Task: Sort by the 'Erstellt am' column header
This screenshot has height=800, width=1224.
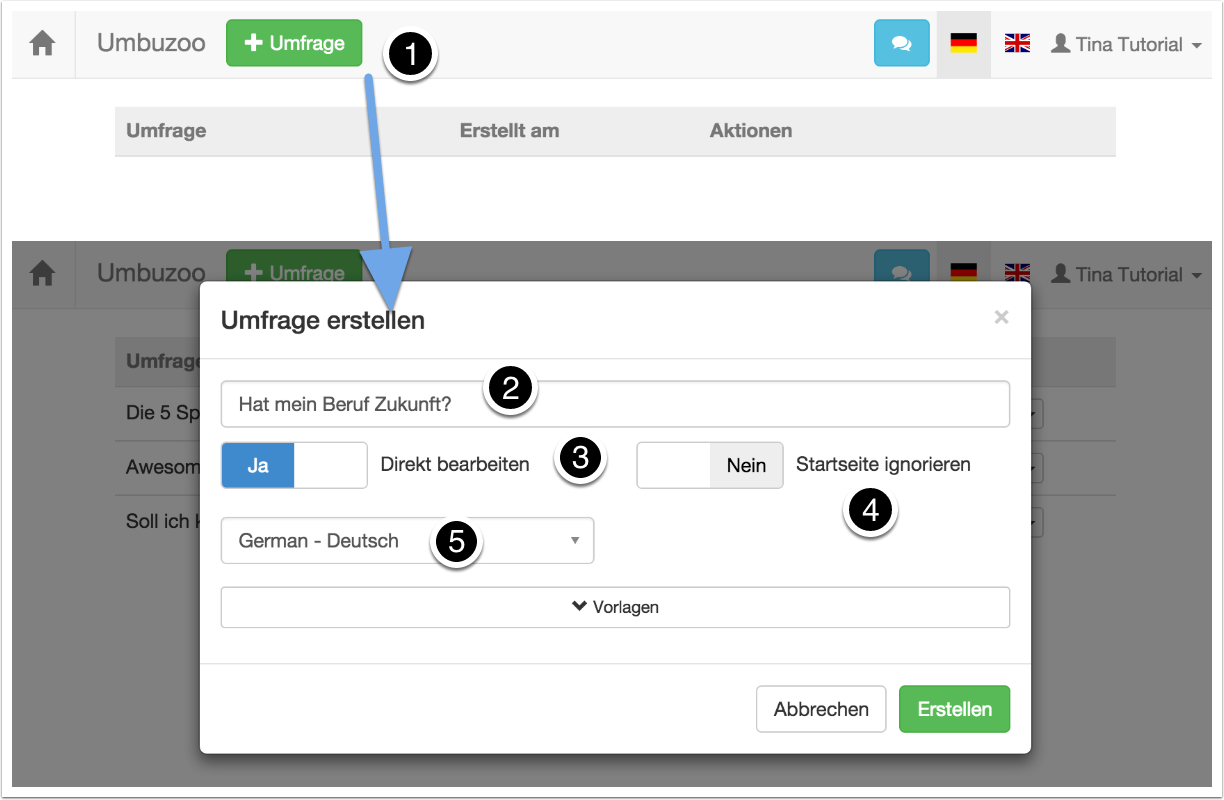Action: [x=509, y=131]
